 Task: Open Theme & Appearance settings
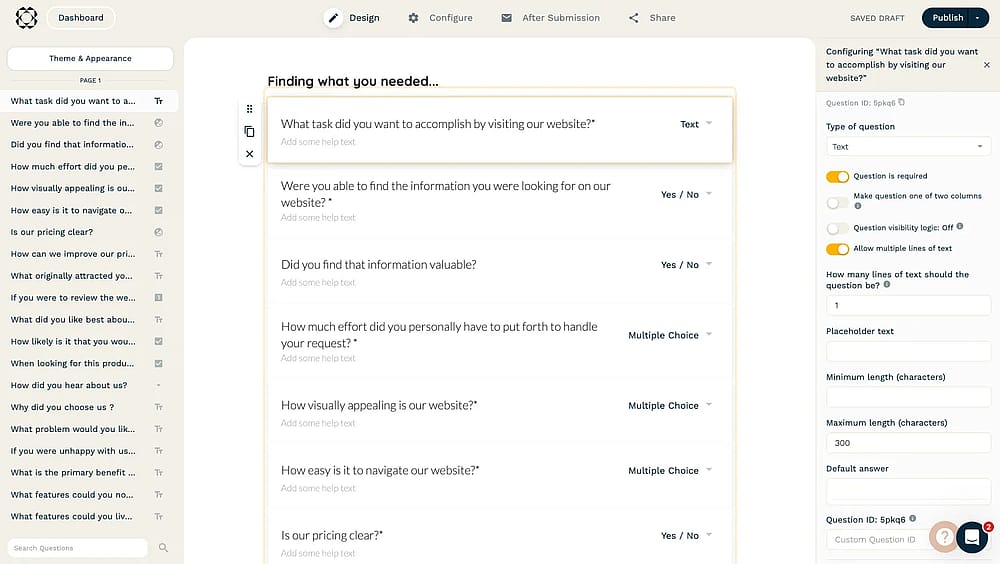click(x=90, y=58)
